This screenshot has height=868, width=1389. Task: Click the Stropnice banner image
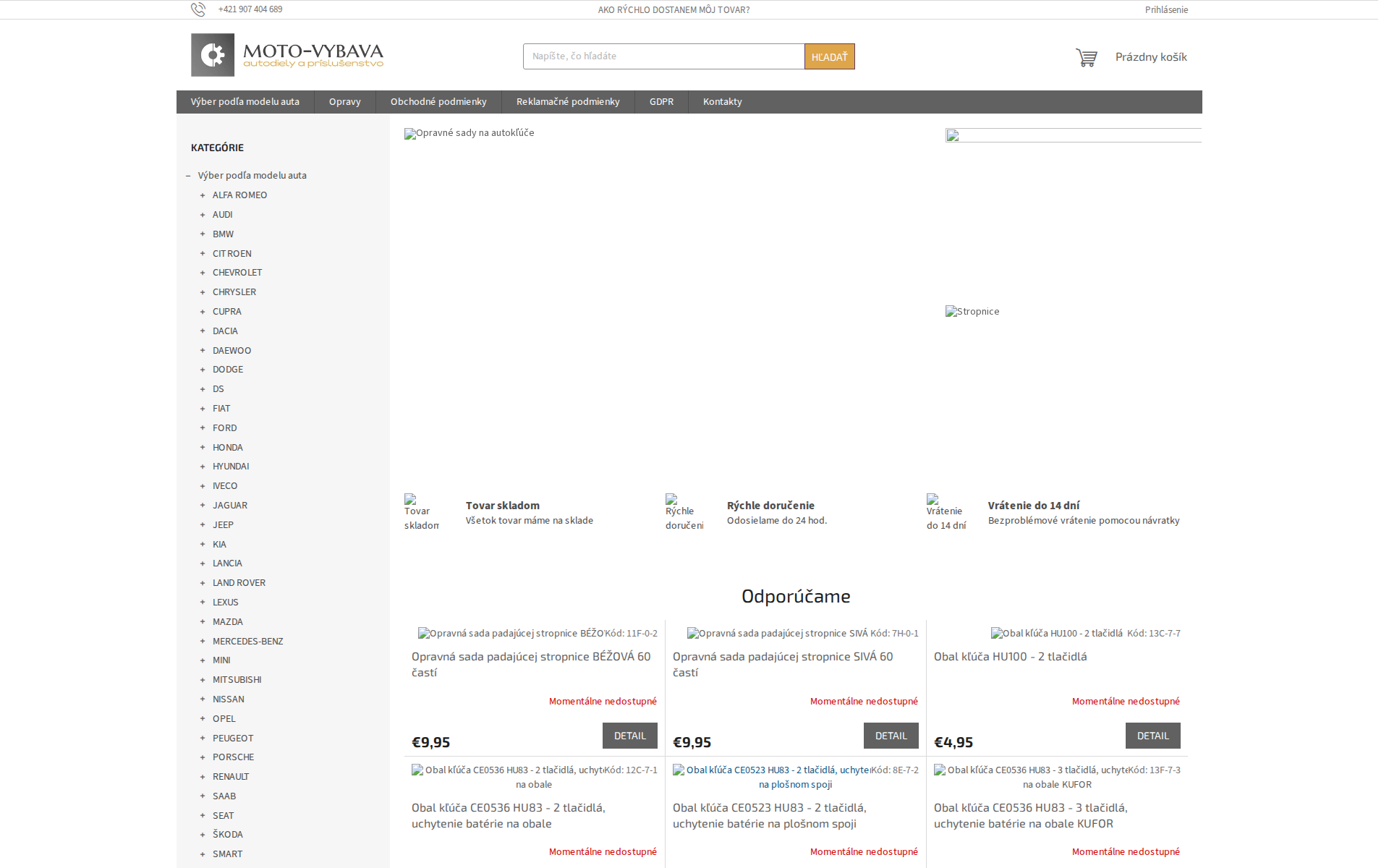pos(972,311)
